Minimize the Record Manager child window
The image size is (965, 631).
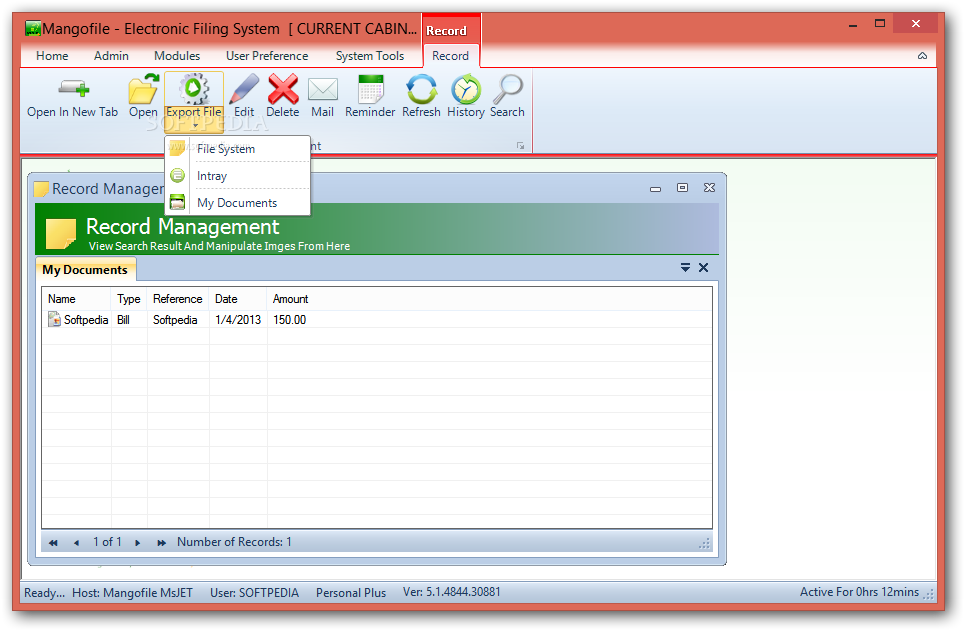click(x=655, y=188)
